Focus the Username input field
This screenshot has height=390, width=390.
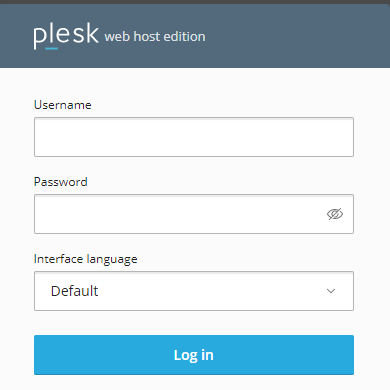194,137
